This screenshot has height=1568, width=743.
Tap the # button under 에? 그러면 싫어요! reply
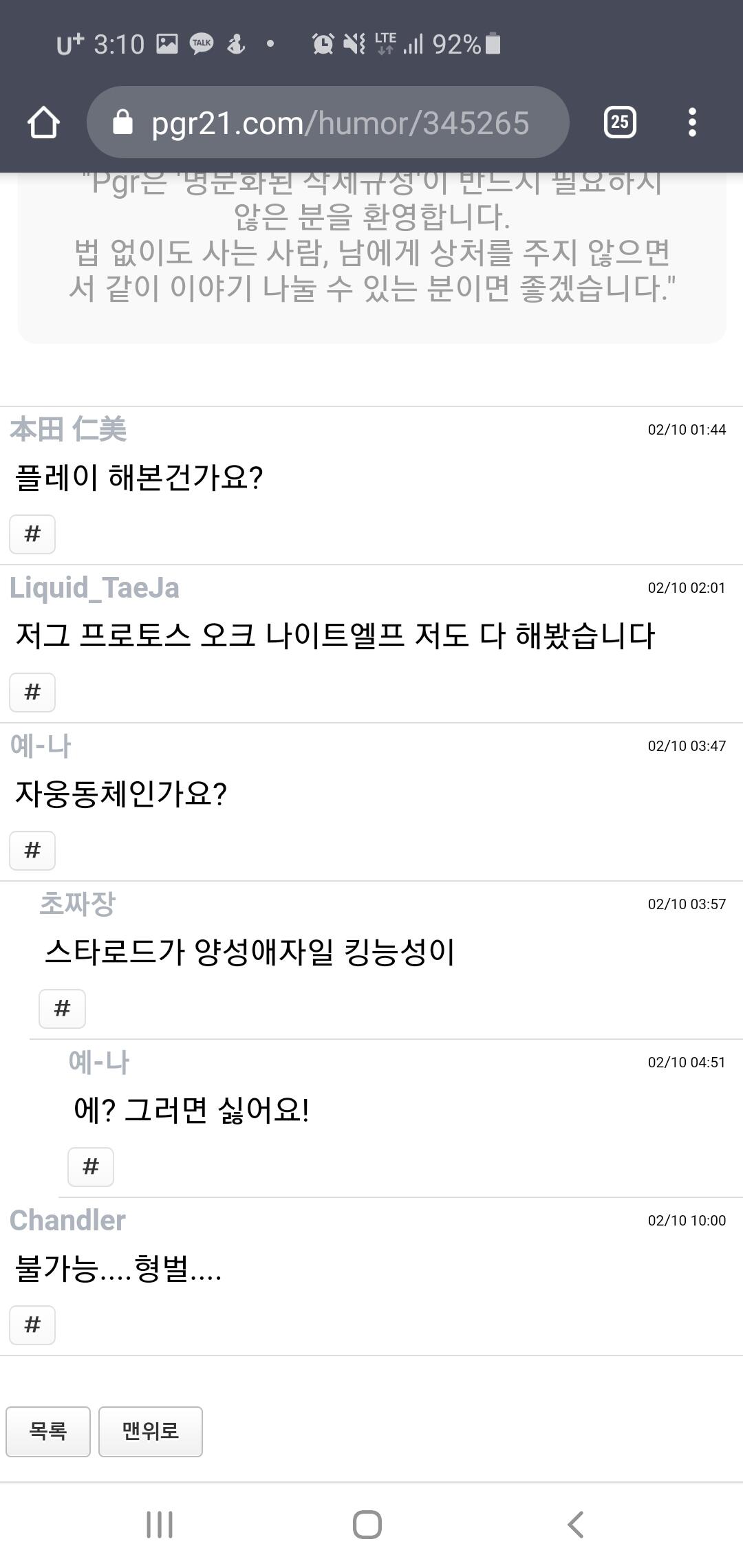click(x=91, y=1166)
